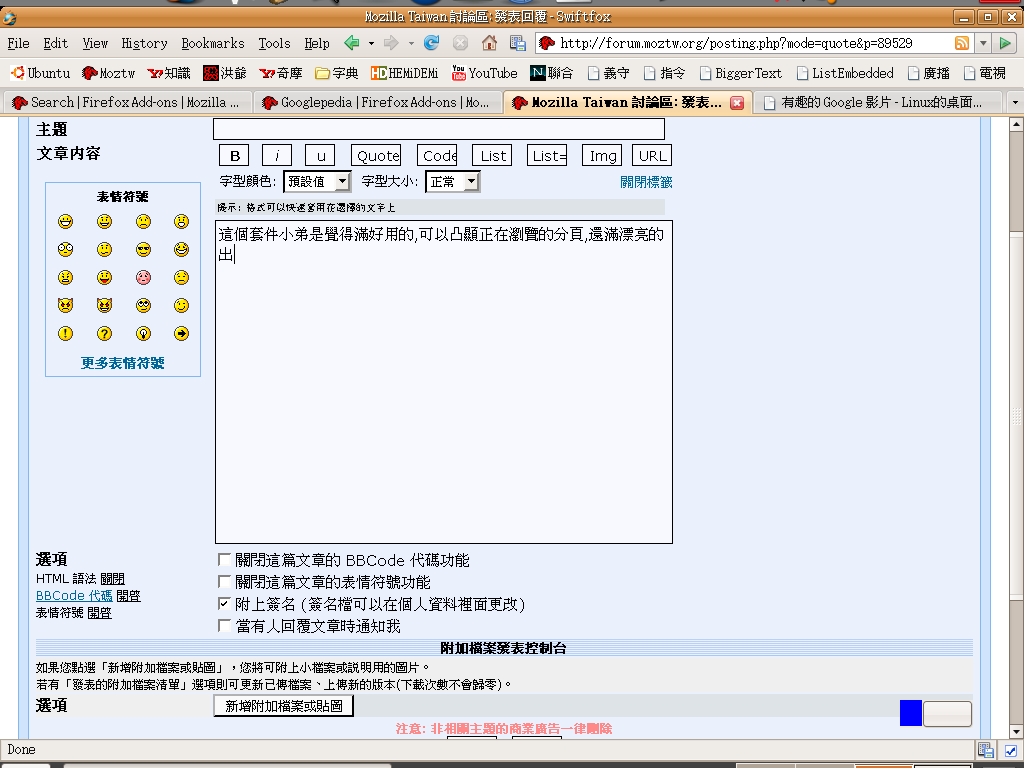Image resolution: width=1024 pixels, height=768 pixels.
Task: Open the 更多表情符號 link
Action: (x=122, y=363)
